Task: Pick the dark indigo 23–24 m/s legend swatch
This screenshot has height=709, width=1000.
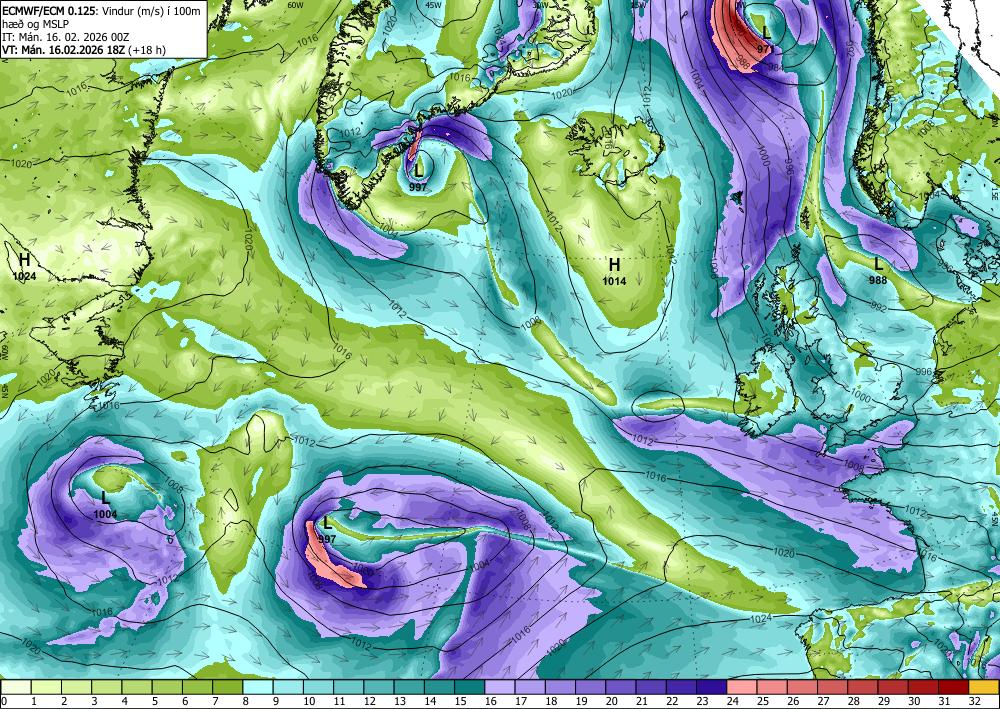Action: (712, 687)
